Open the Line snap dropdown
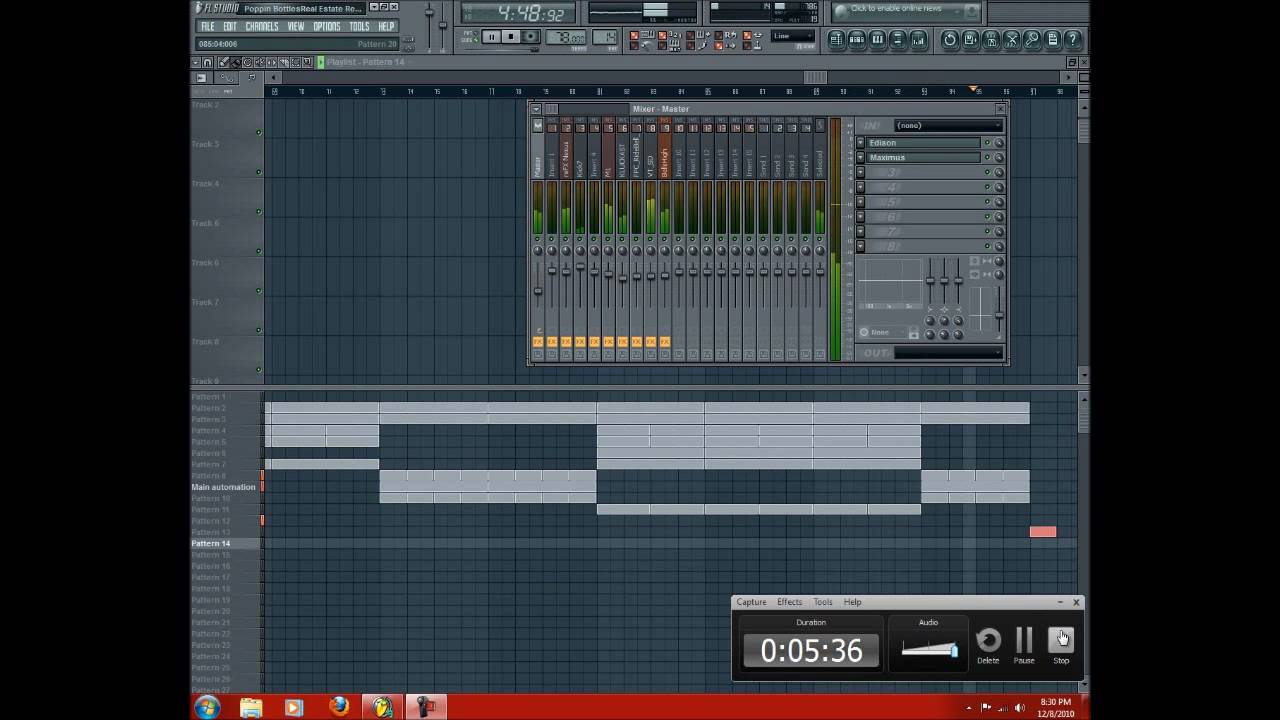The width and height of the screenshot is (1280, 720). pyautogui.click(x=792, y=36)
